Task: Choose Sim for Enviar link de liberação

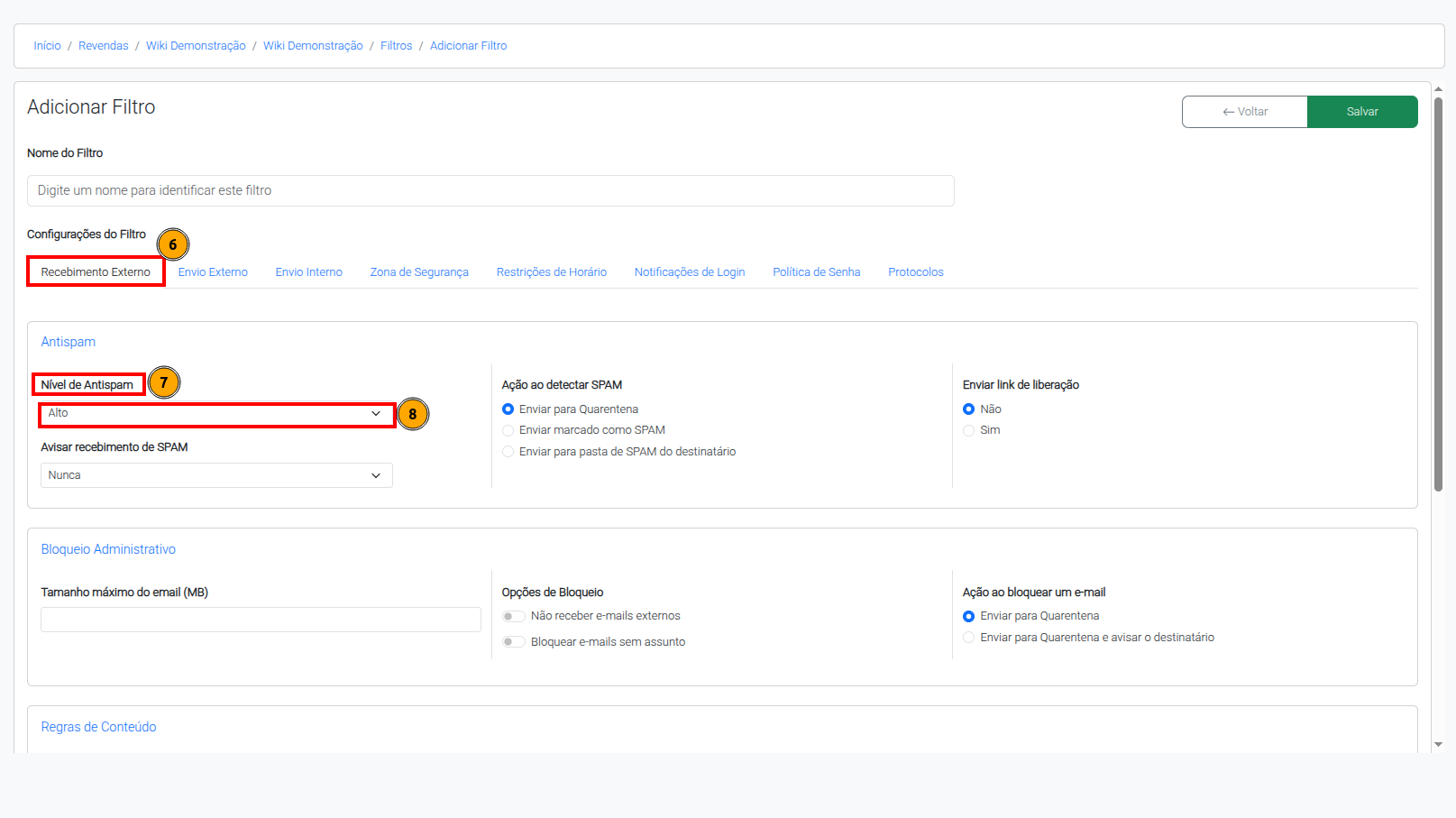Action: point(969,430)
